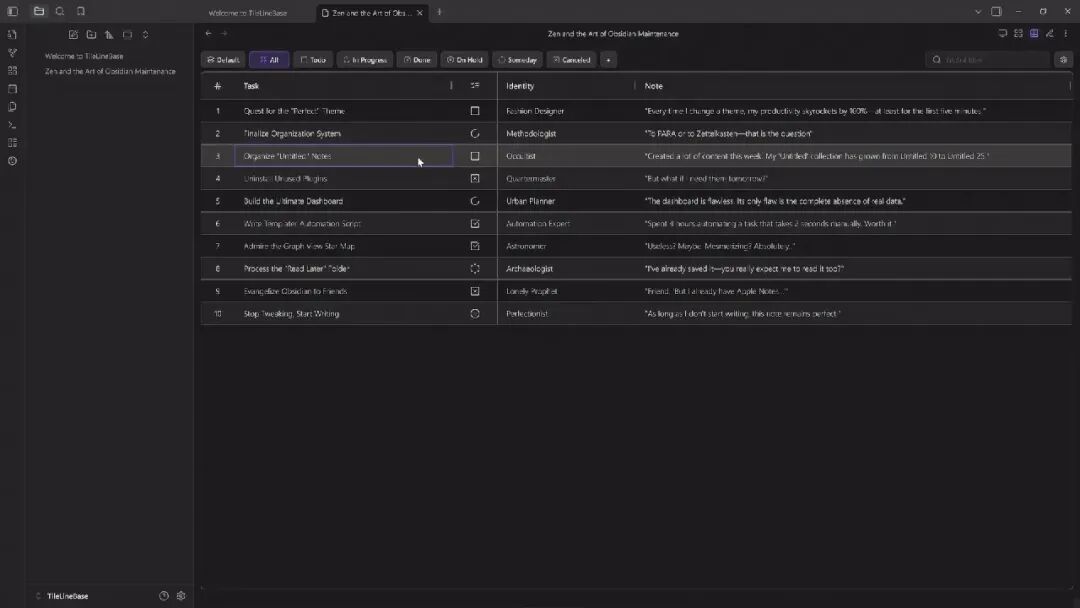Viewport: 1080px width, 608px height.
Task: Switch to Welcome to TileLineBase tab
Action: tap(248, 13)
